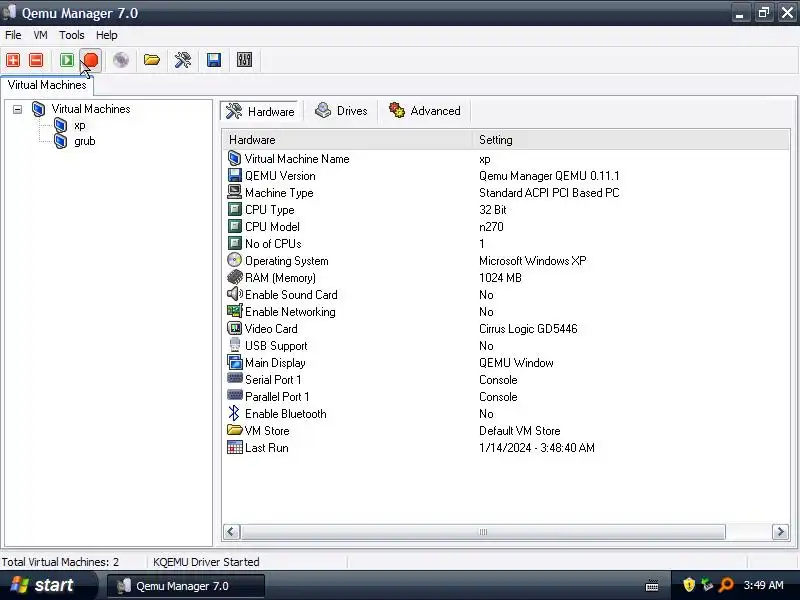800x600 pixels.
Task: Click the horizontal scrollbar right arrow
Action: [x=780, y=532]
